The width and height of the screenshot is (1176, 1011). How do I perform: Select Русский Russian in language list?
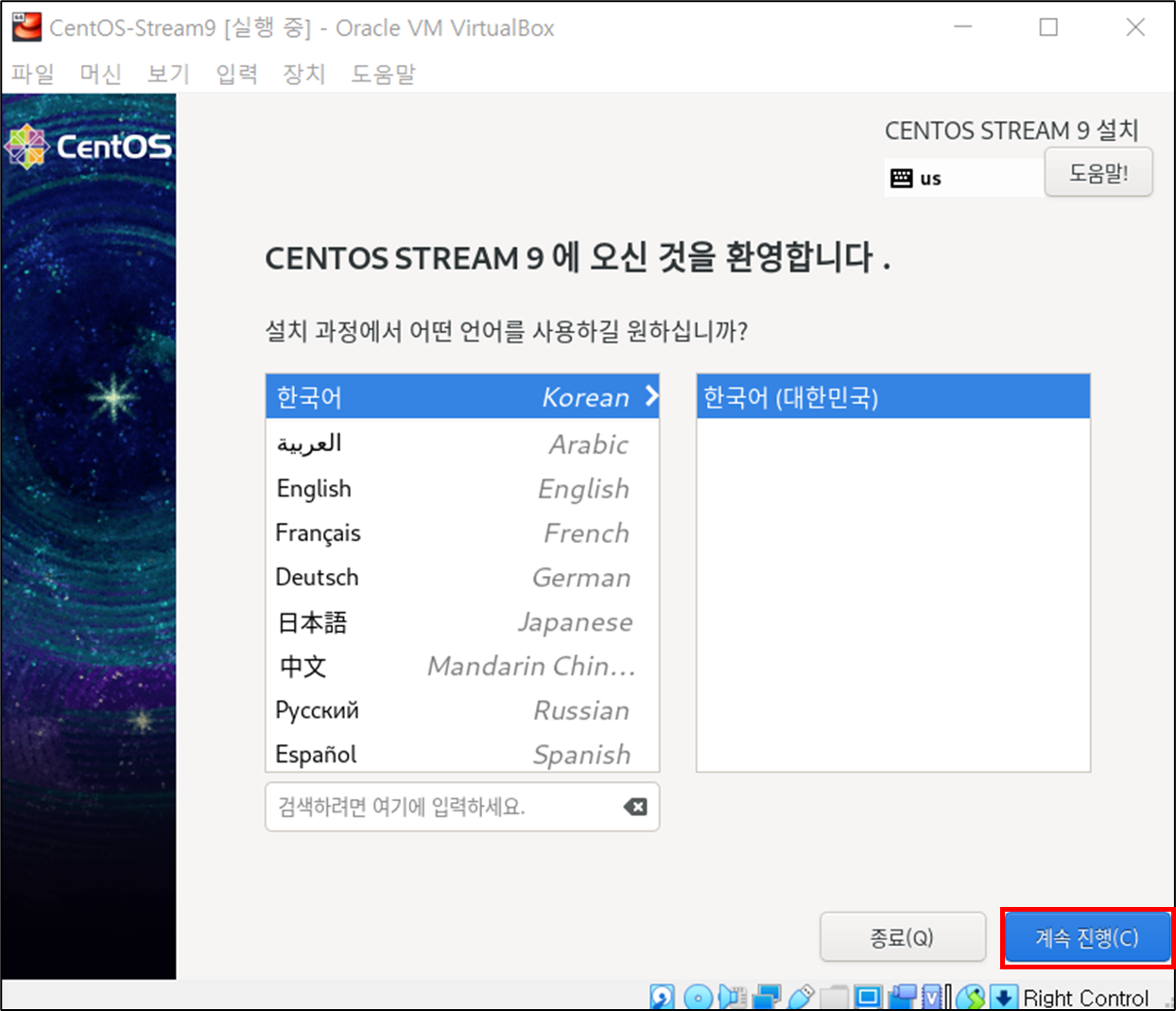462,710
